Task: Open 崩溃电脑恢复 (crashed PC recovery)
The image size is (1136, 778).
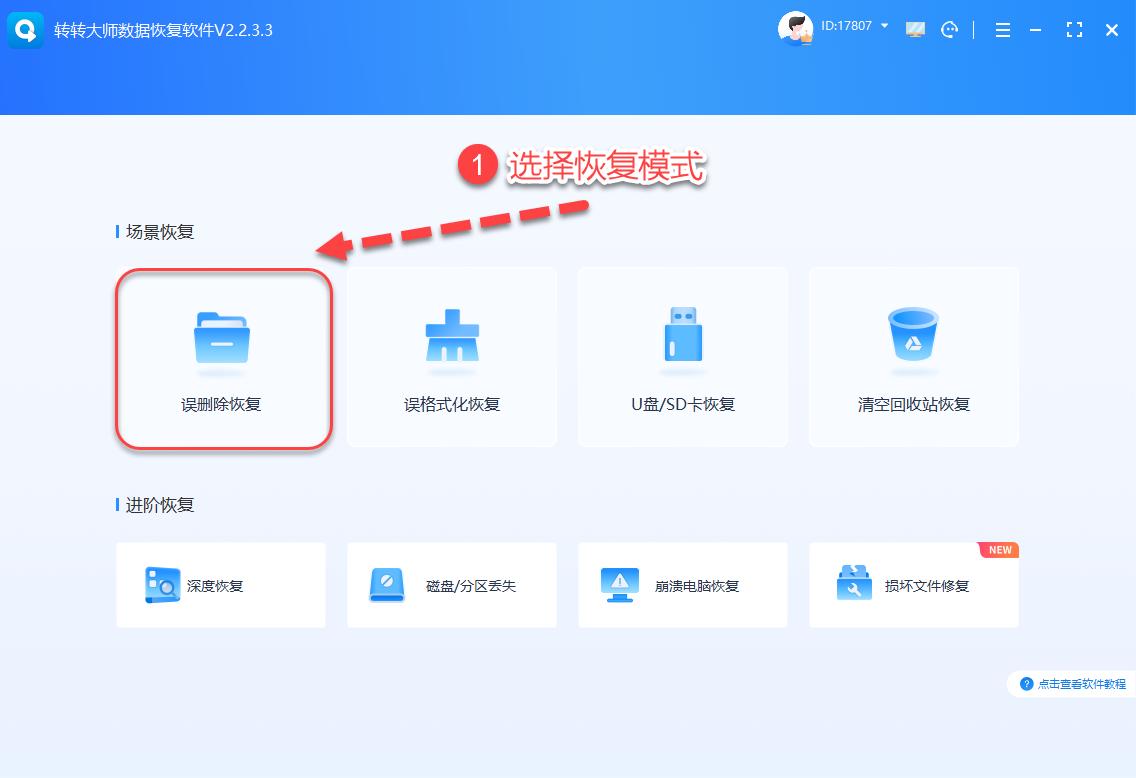Action: 682,585
